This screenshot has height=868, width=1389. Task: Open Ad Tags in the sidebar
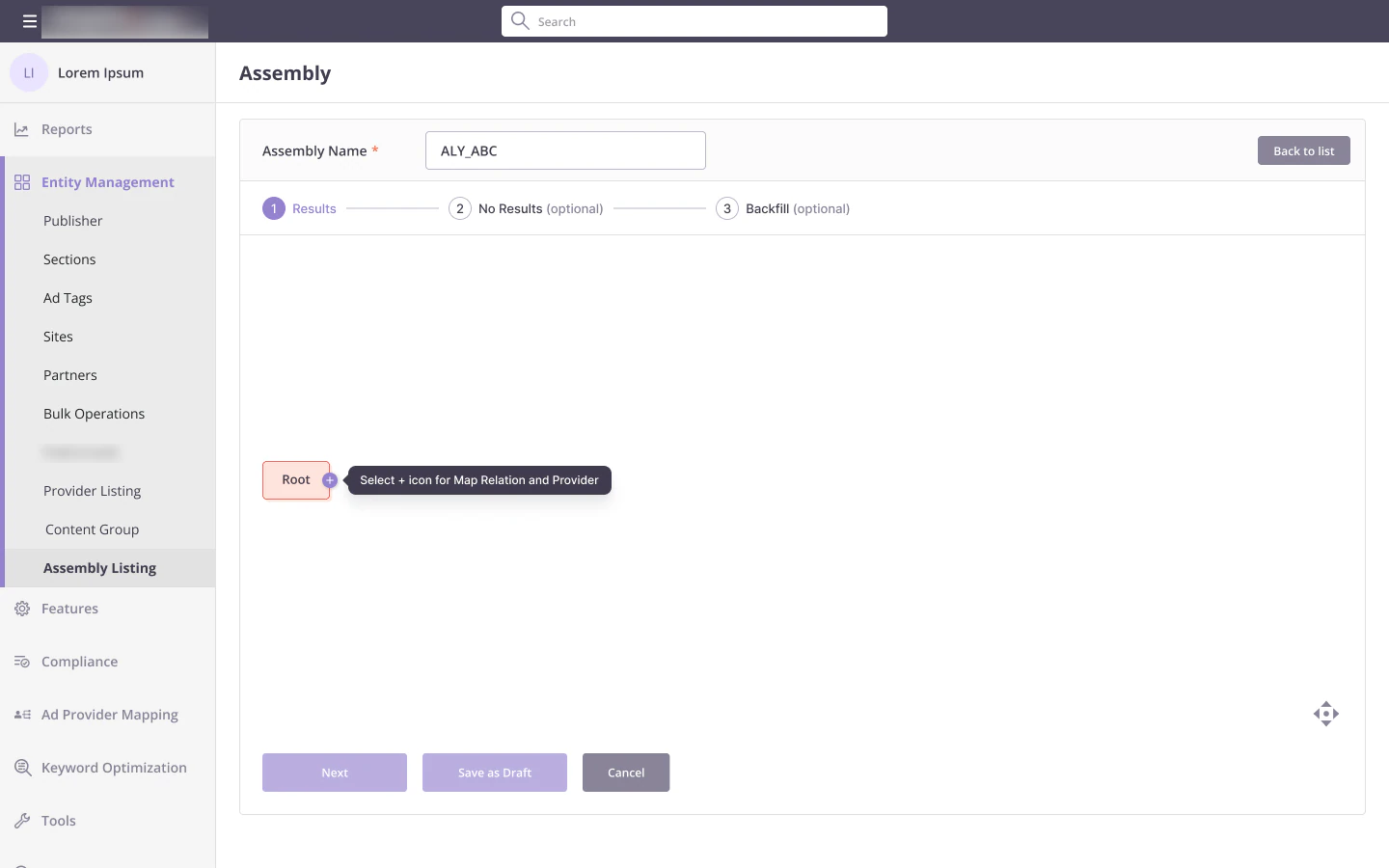pos(68,298)
